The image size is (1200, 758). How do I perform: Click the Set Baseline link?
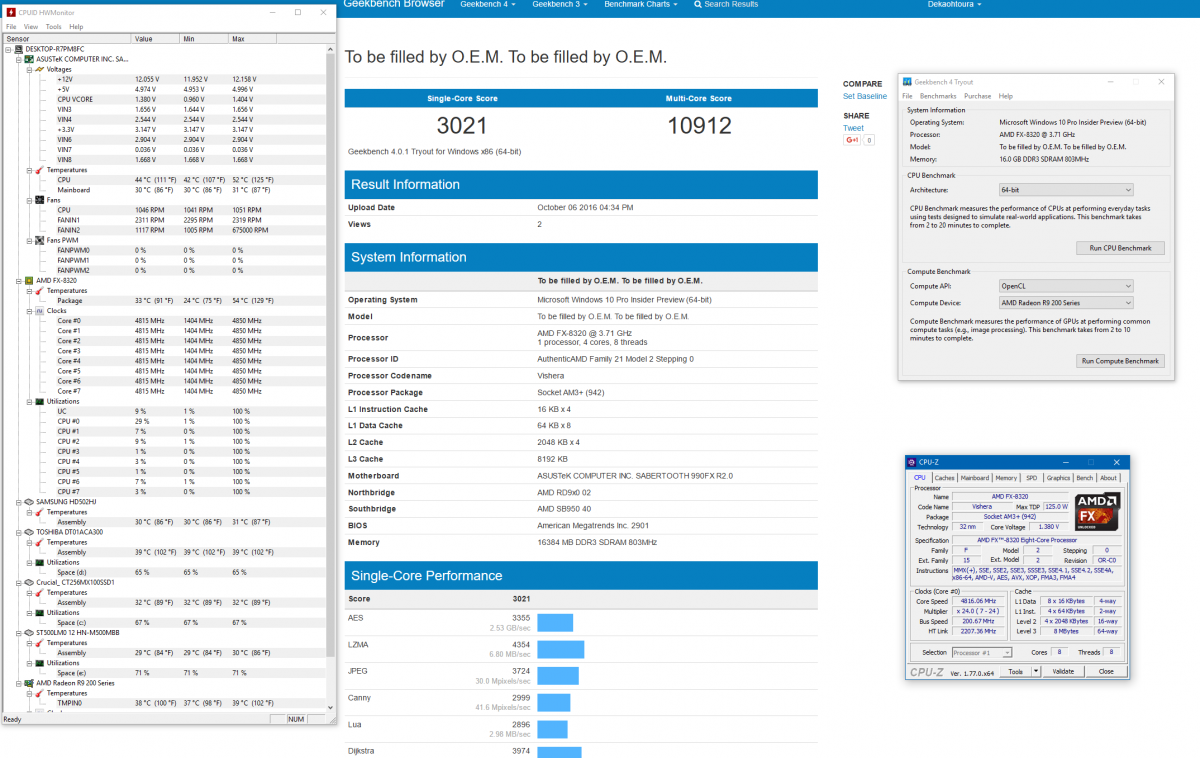(x=865, y=96)
